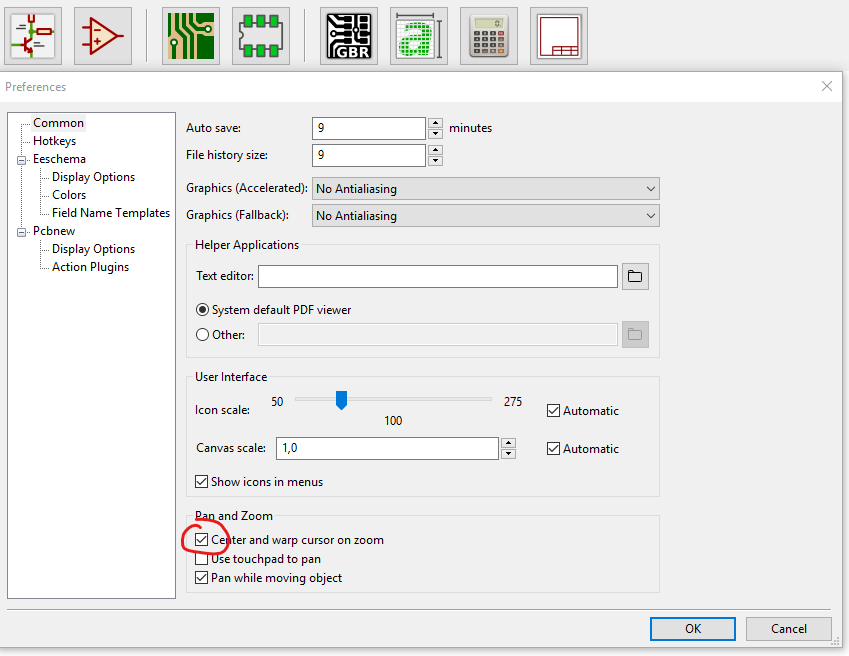This screenshot has height=656, width=849.
Task: Open the page layout editor icon
Action: pos(559,36)
